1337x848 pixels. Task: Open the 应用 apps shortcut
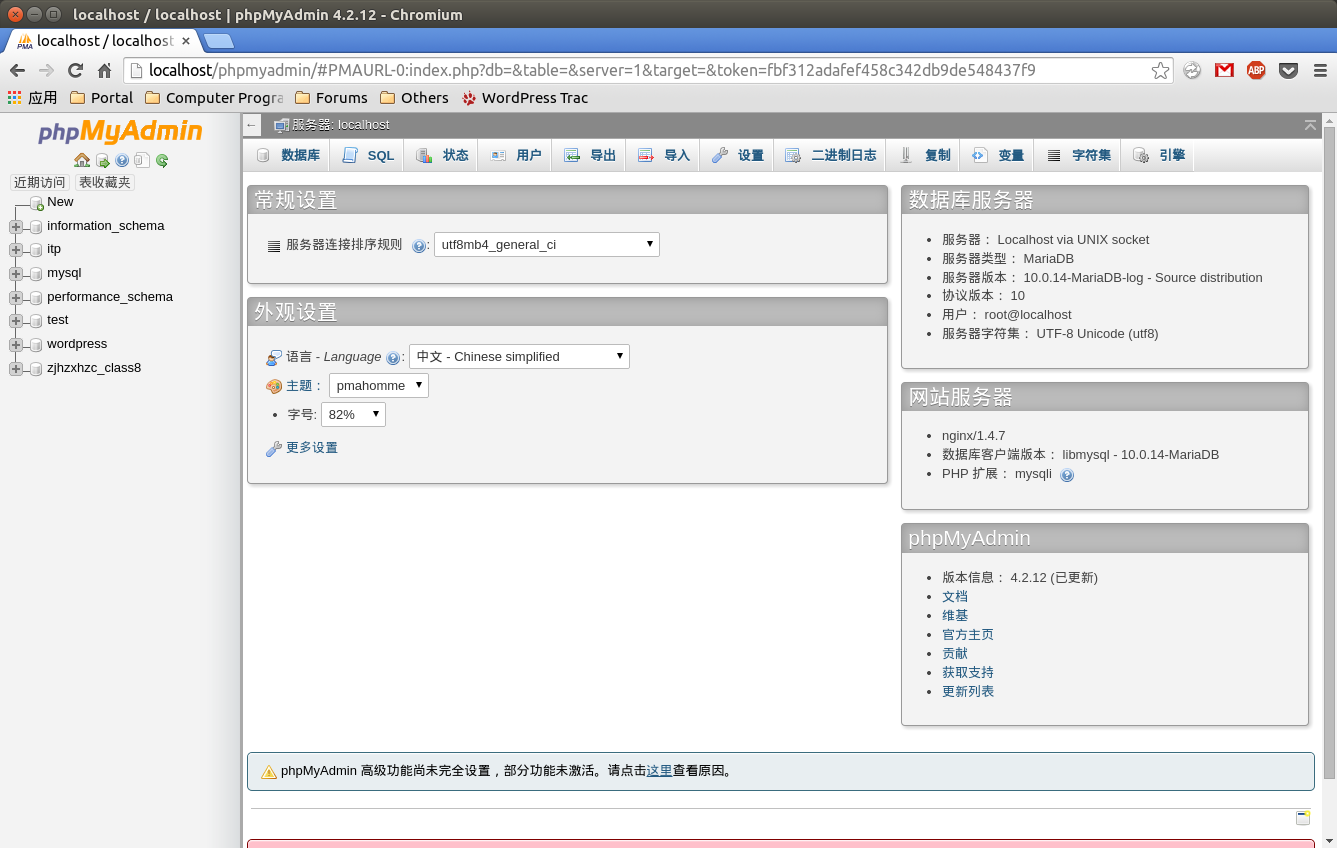click(x=32, y=98)
